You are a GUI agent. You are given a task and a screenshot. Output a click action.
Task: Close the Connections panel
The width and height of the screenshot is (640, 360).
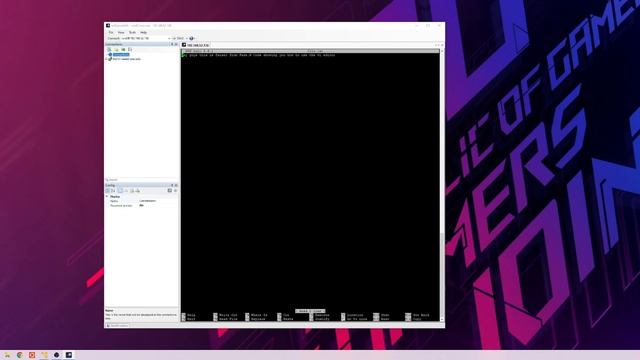coord(176,44)
